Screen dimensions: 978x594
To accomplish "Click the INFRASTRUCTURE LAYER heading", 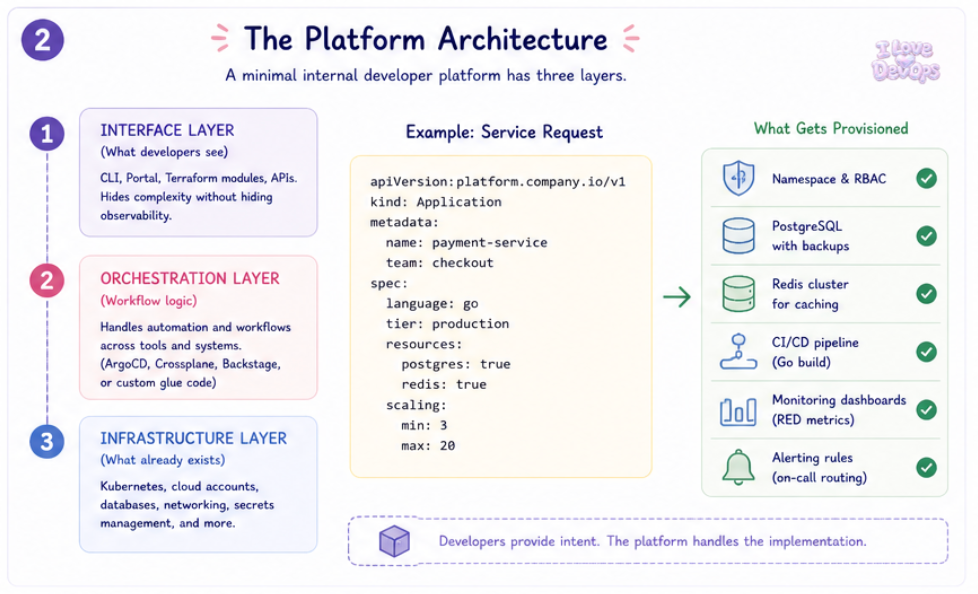I will (193, 438).
